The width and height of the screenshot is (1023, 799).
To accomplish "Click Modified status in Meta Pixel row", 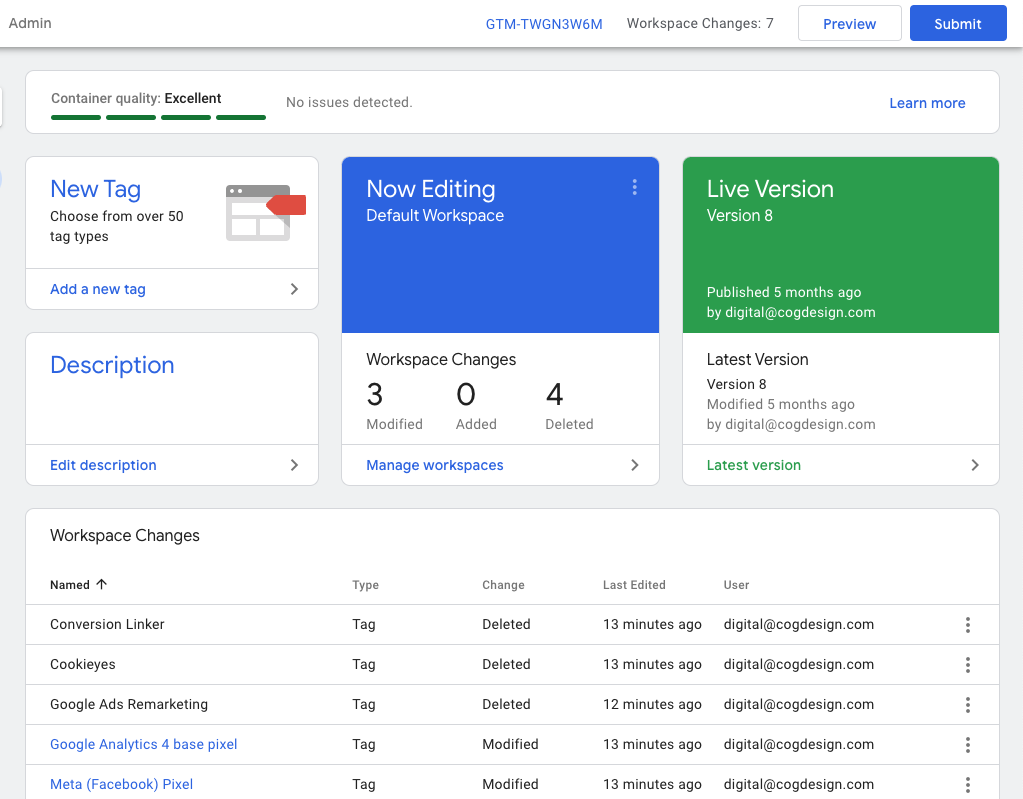I will pyautogui.click(x=510, y=784).
